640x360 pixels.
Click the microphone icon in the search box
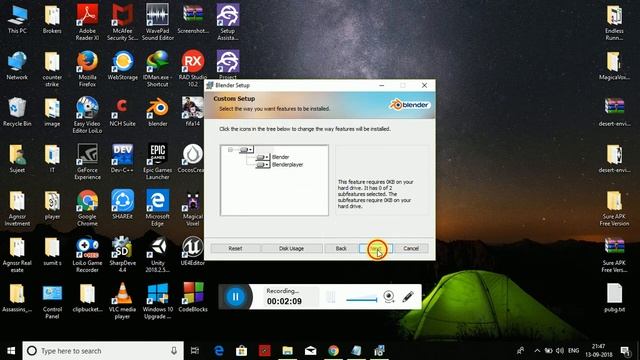coord(174,351)
